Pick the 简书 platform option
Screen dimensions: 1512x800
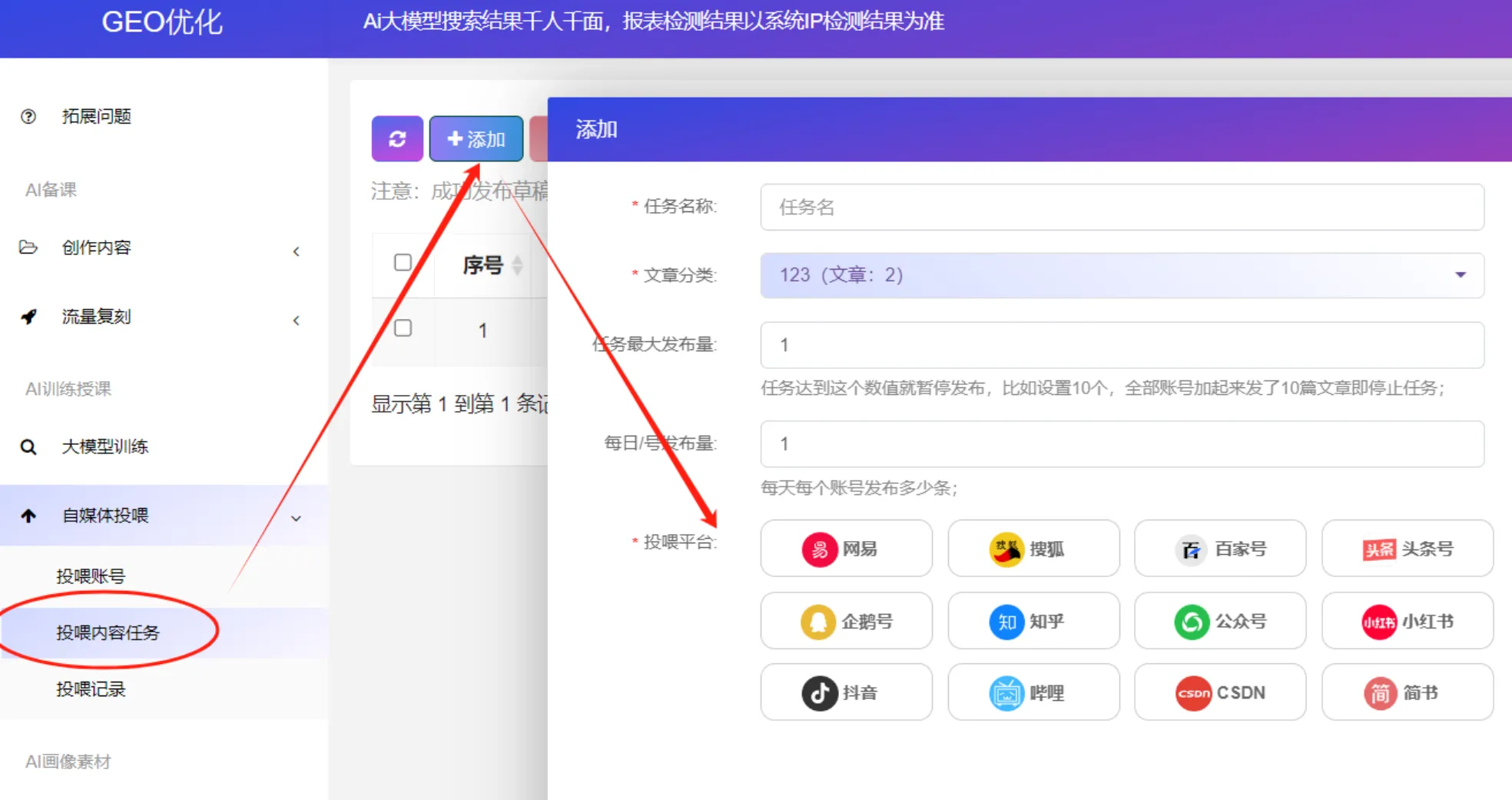coord(1408,692)
